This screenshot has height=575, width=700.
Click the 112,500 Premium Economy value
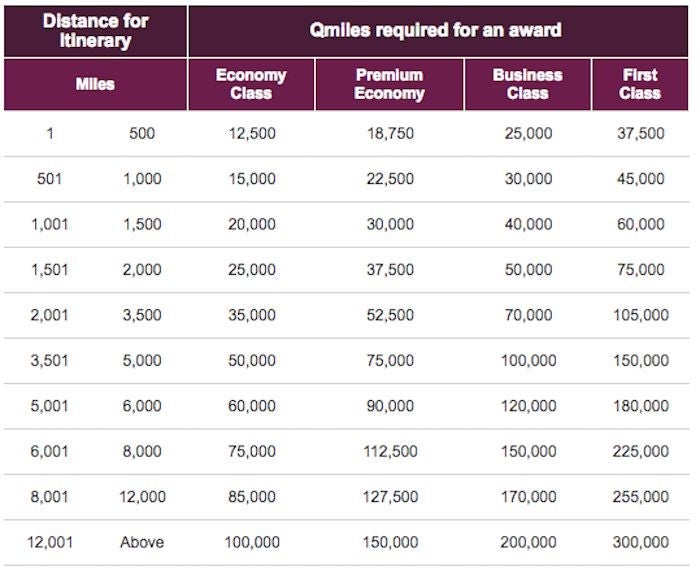[390, 451]
